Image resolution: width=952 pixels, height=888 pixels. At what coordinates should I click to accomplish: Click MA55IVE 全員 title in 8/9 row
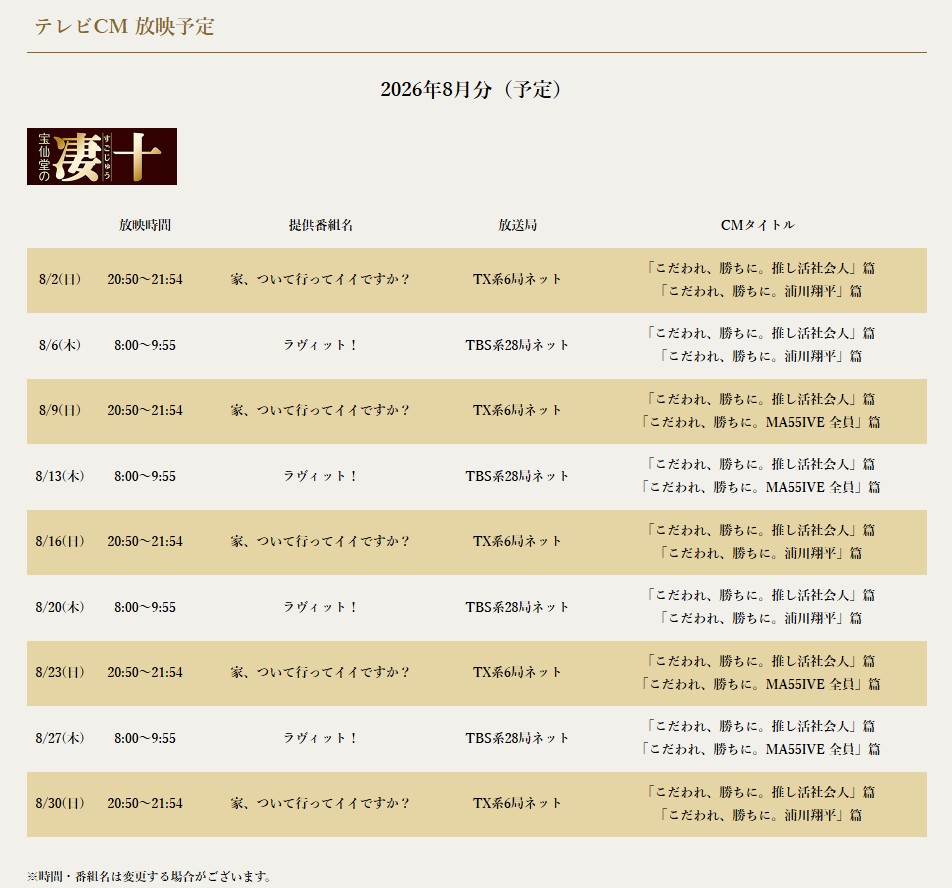(761, 422)
